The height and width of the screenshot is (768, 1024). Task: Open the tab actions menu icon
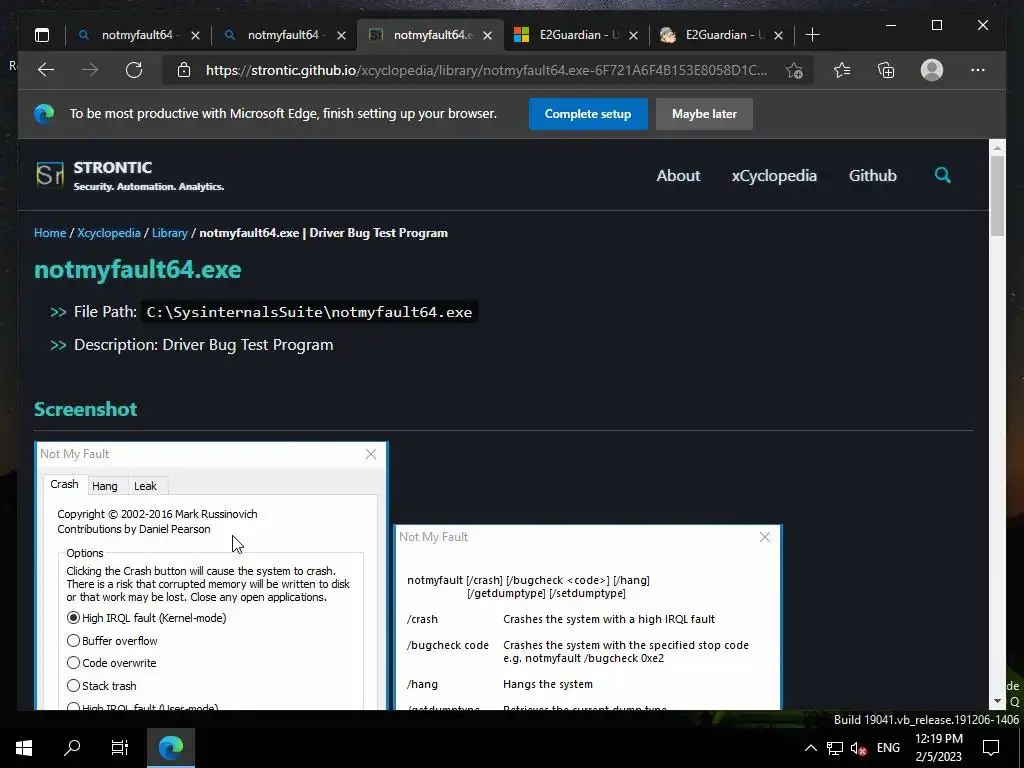[x=42, y=35]
